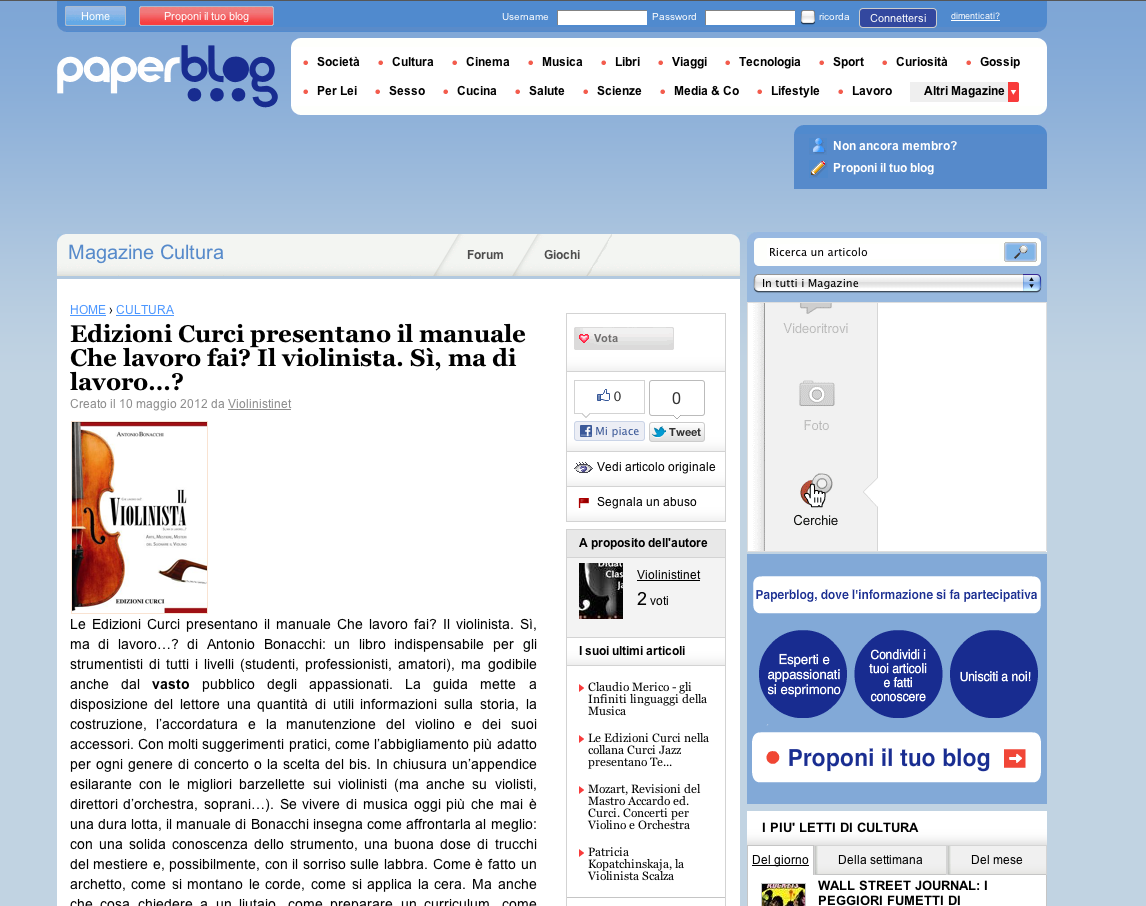
Task: Click the Vedi articolo originale link
Action: (x=656, y=468)
